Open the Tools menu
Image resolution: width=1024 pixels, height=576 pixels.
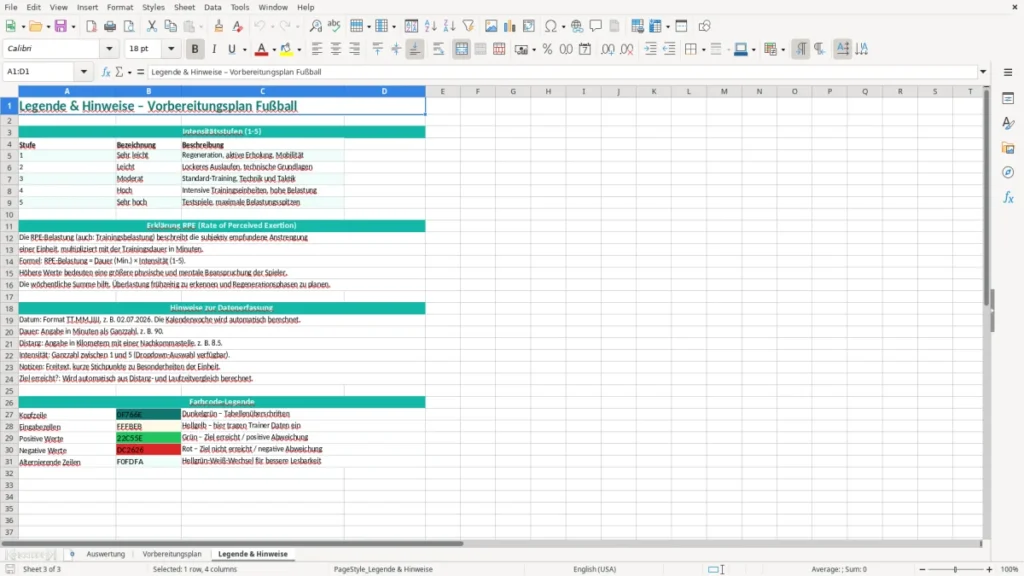pyautogui.click(x=240, y=7)
